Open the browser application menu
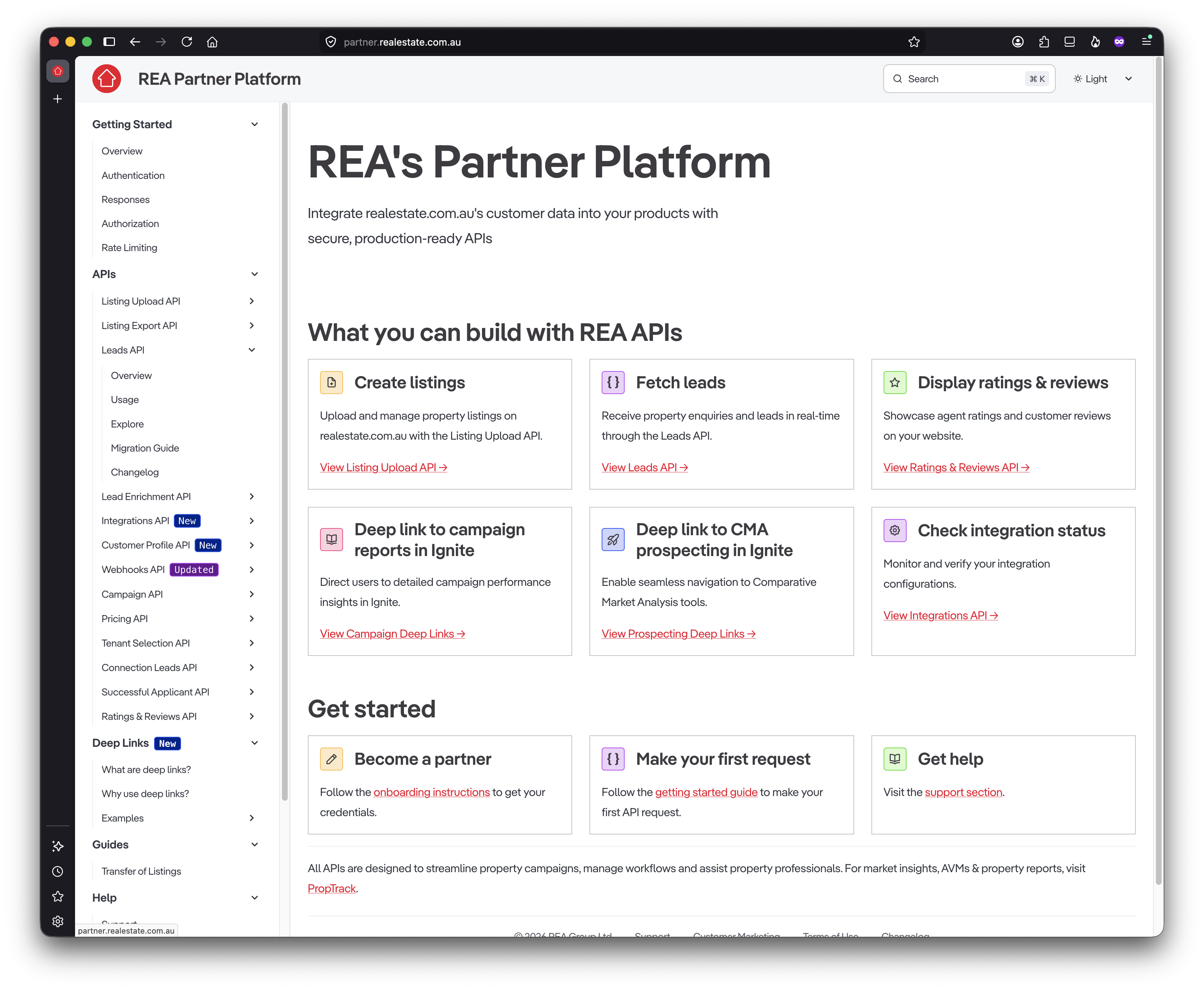The width and height of the screenshot is (1204, 990). (1147, 41)
